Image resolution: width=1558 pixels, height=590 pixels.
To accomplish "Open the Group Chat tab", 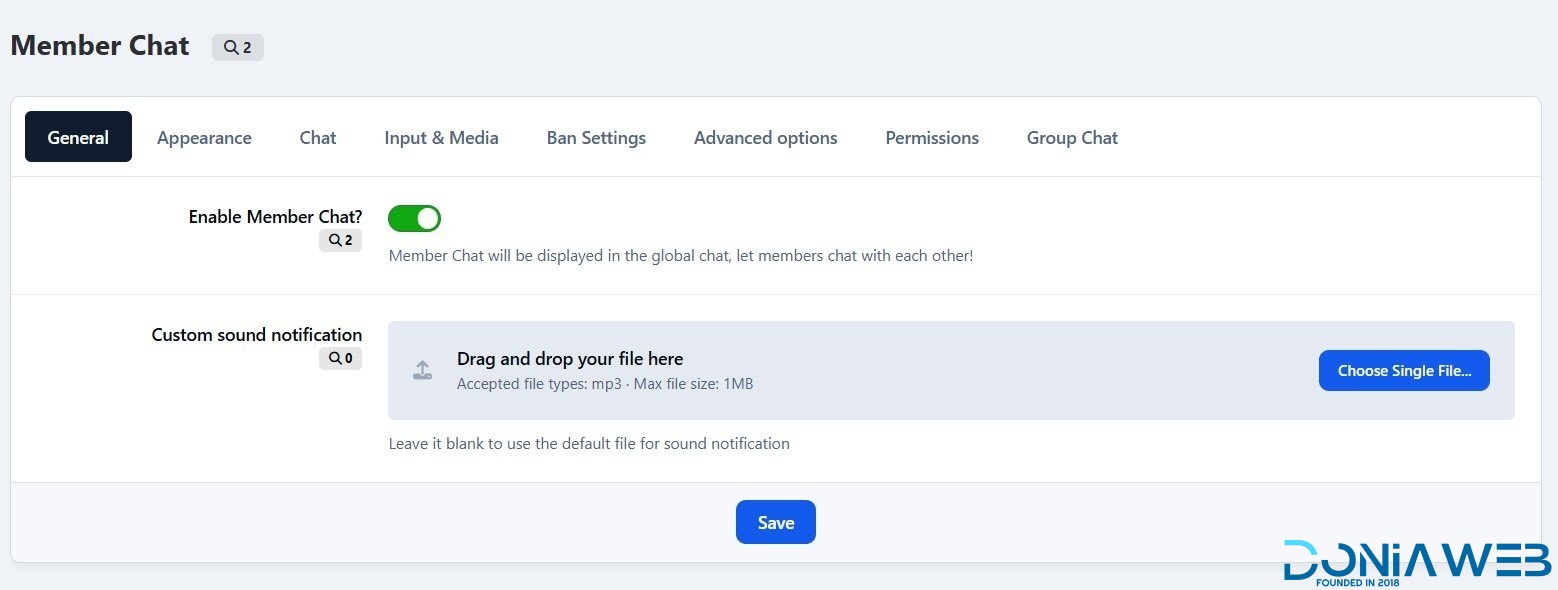I will (x=1072, y=137).
